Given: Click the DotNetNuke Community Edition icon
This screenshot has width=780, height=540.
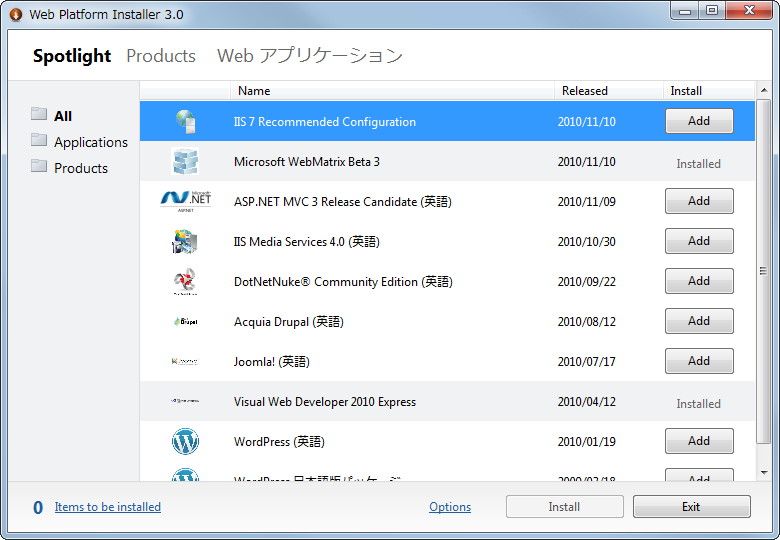Looking at the screenshot, I should click(x=185, y=281).
